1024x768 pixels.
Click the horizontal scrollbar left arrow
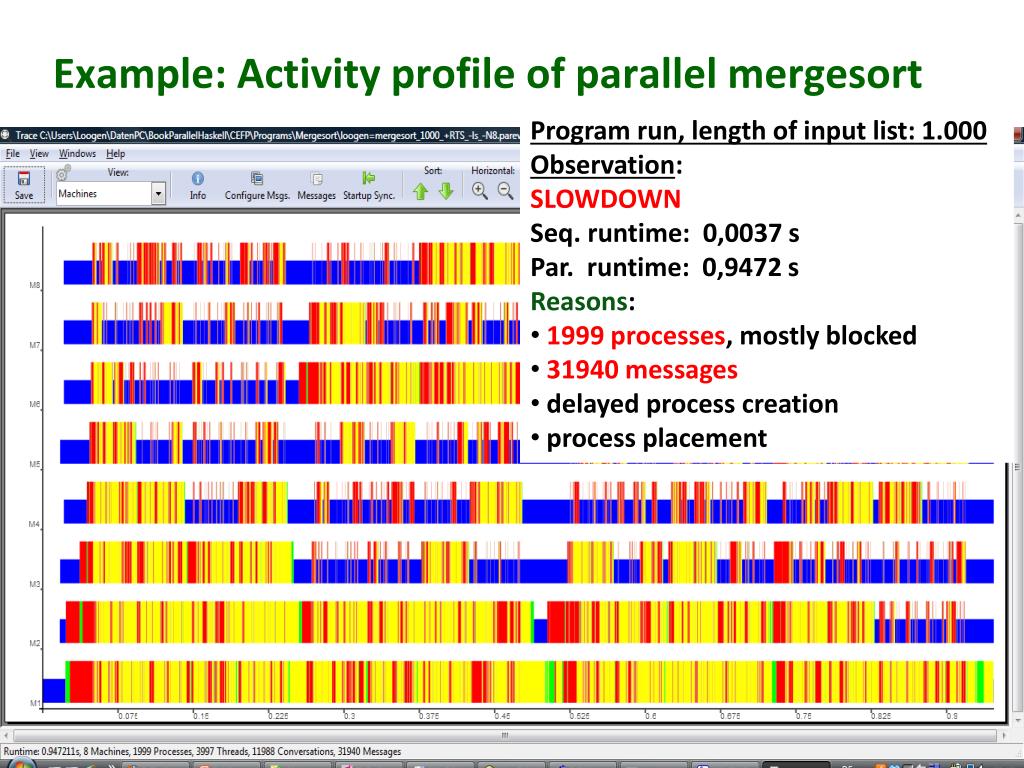[x=6, y=735]
